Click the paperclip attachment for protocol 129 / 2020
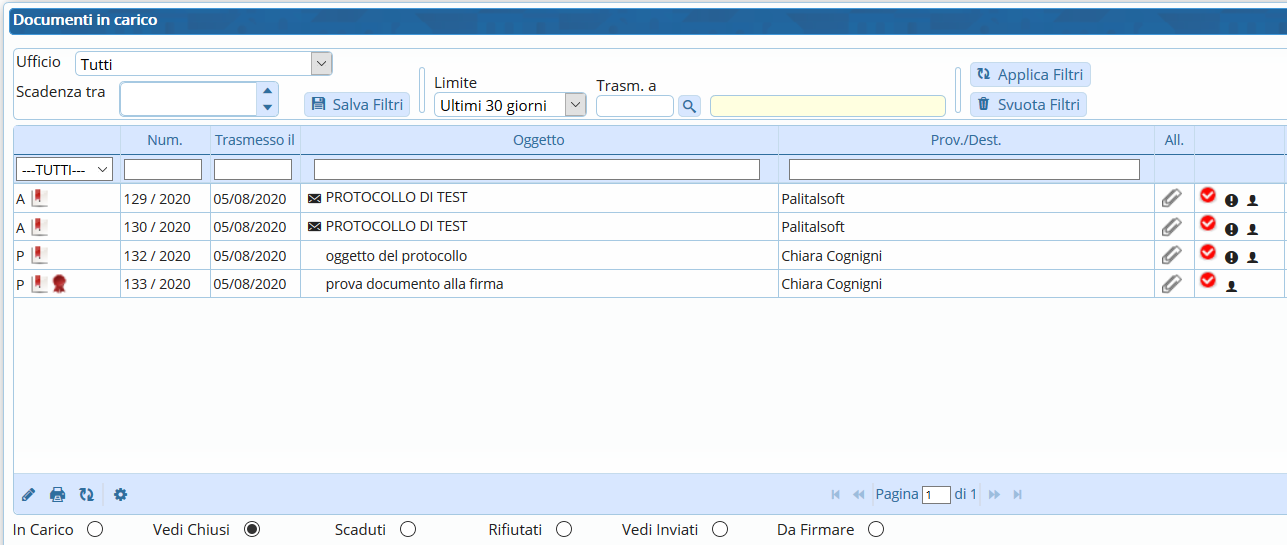Screen dimensions: 1288x545 coord(1171,198)
